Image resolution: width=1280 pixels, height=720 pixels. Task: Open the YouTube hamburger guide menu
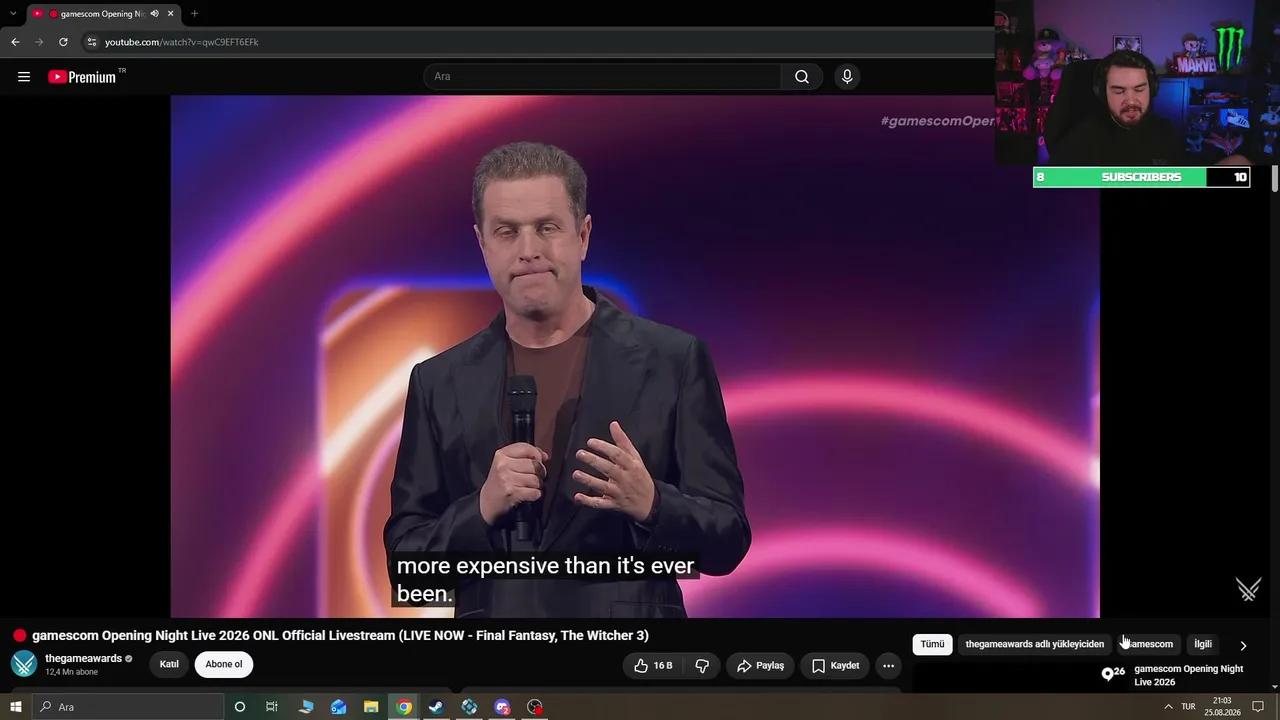(x=24, y=77)
